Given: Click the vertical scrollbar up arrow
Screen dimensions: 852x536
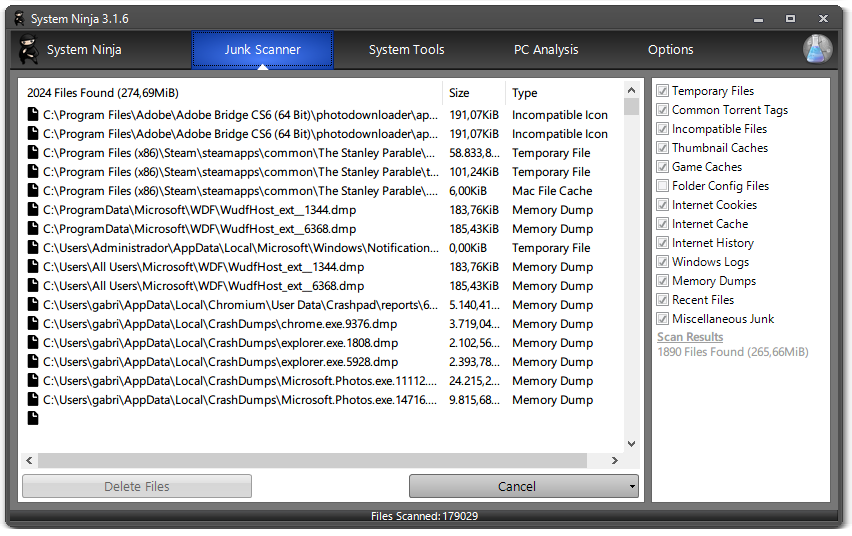Looking at the screenshot, I should point(631,90).
